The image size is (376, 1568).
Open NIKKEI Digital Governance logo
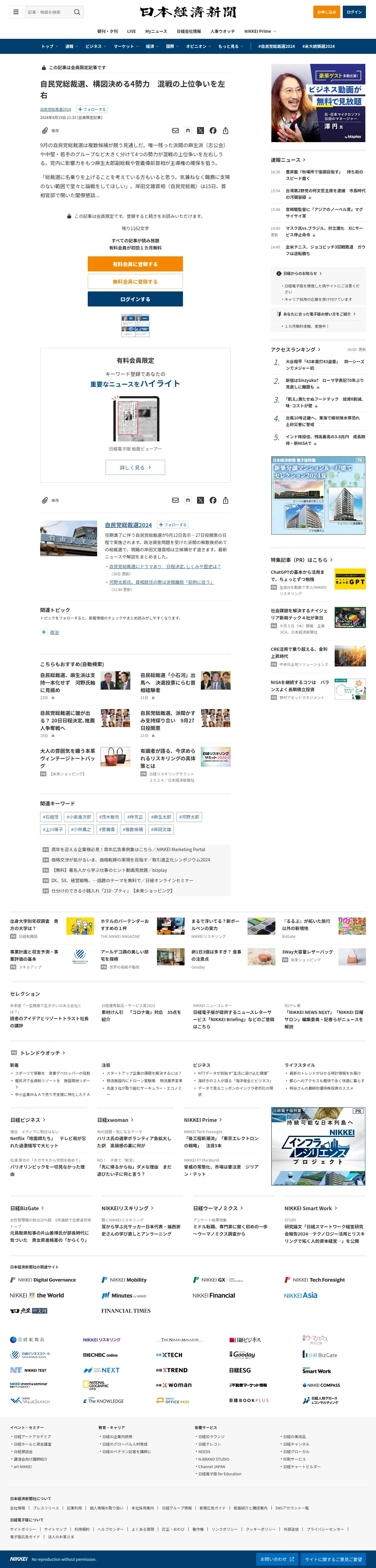click(43, 1279)
